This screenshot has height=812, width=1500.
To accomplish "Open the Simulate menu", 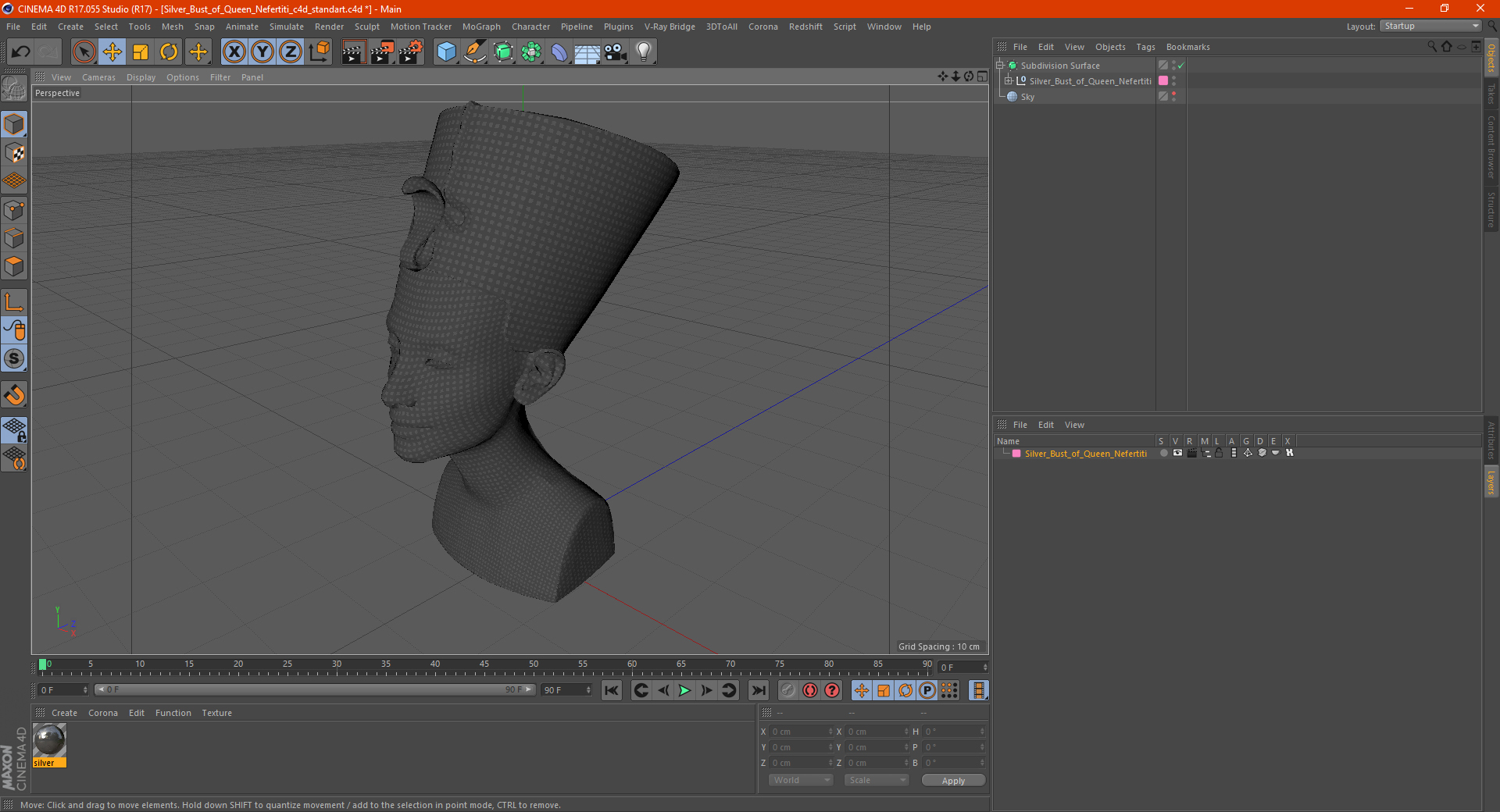I will [287, 27].
